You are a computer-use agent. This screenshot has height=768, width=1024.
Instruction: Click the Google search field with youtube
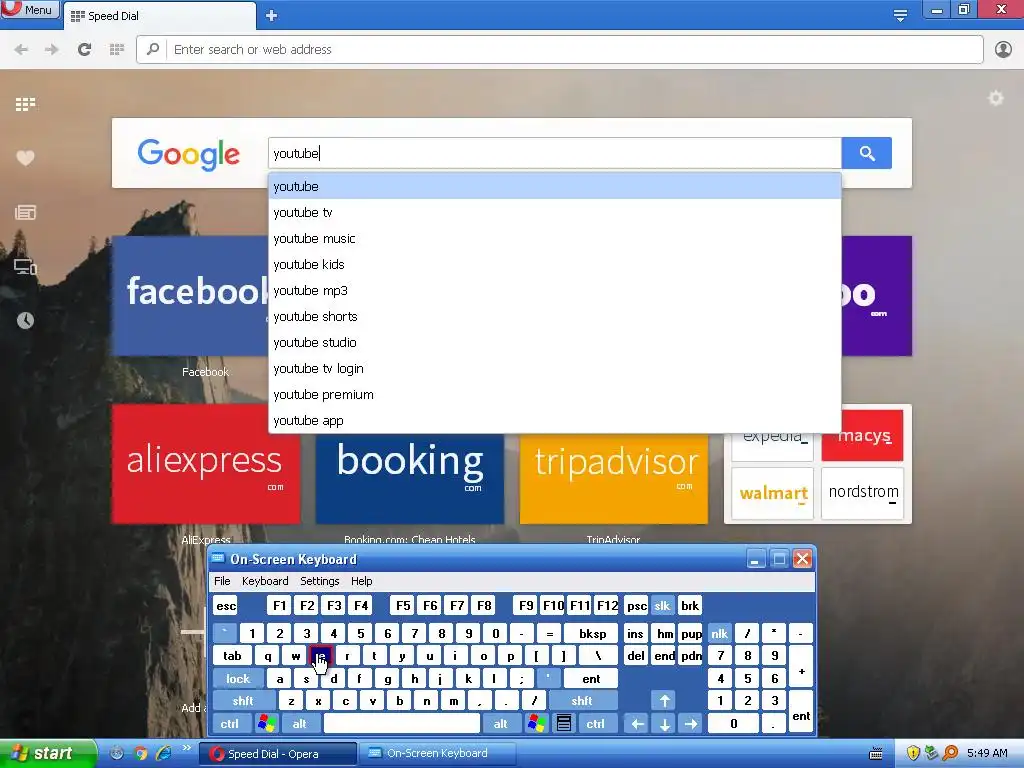click(554, 153)
